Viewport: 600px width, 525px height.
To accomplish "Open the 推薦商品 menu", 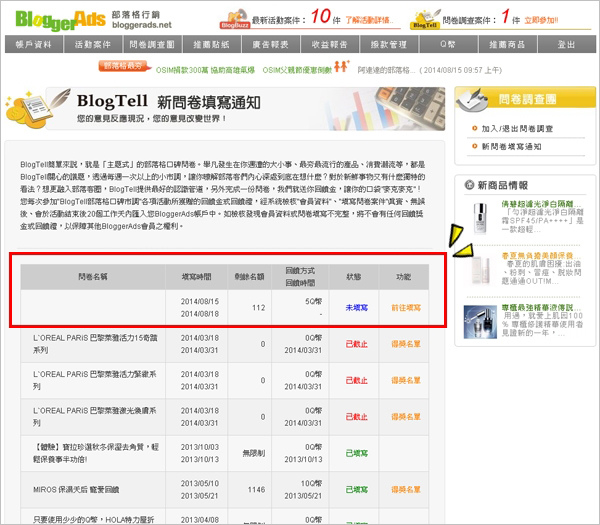I will point(508,44).
